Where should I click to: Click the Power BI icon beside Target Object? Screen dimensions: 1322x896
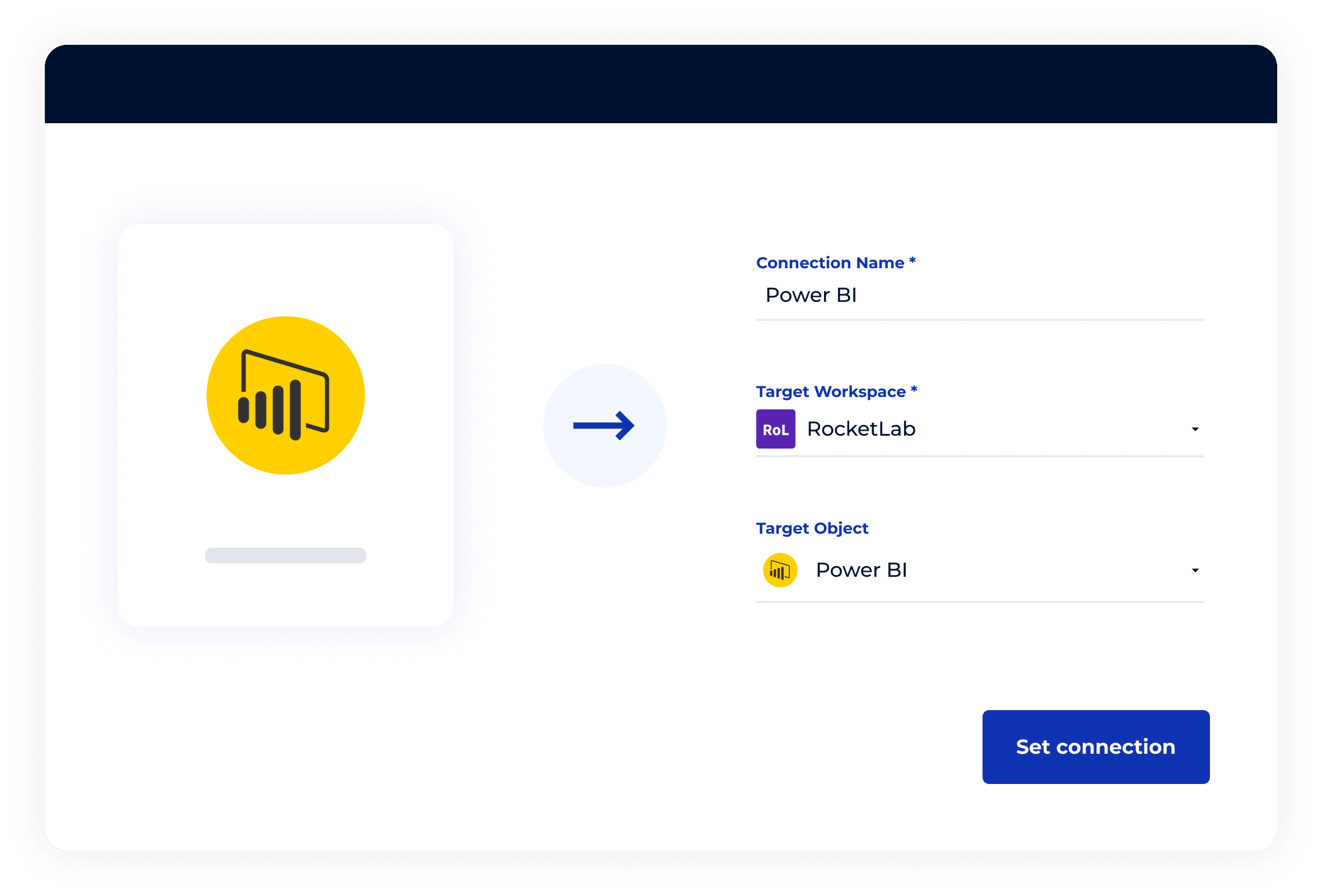780,569
